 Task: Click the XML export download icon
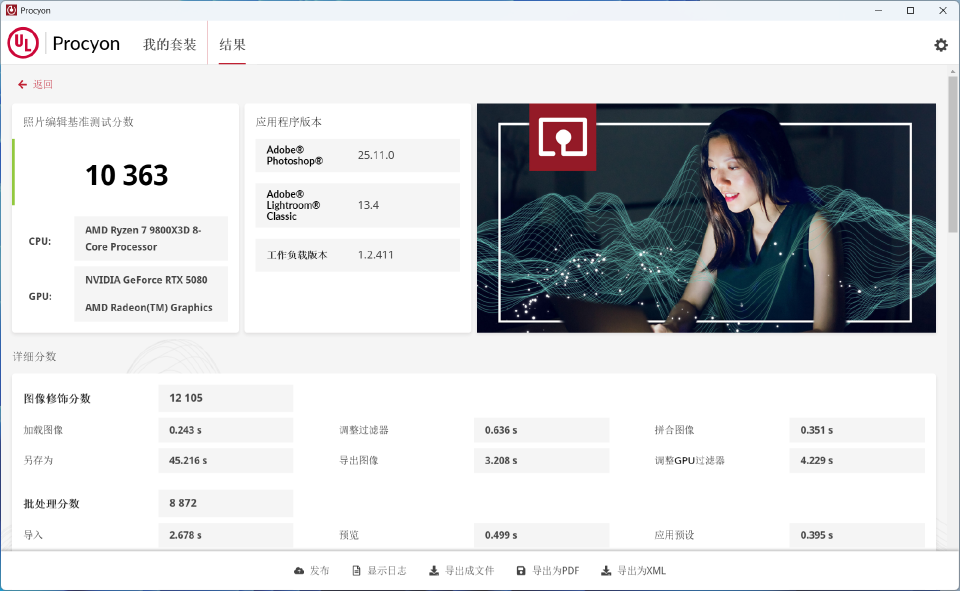(606, 571)
